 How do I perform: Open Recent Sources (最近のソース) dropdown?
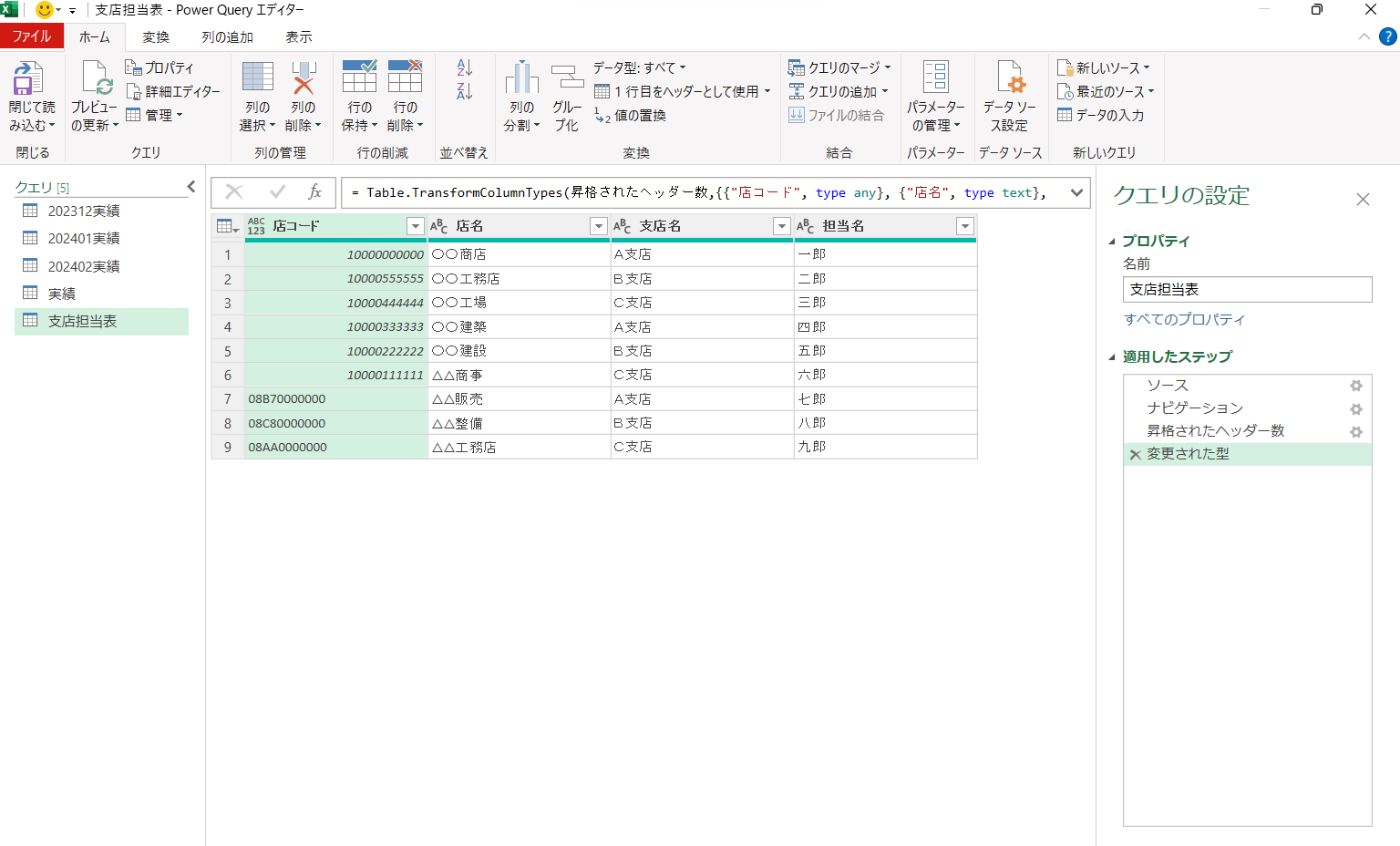pyautogui.click(x=1106, y=91)
